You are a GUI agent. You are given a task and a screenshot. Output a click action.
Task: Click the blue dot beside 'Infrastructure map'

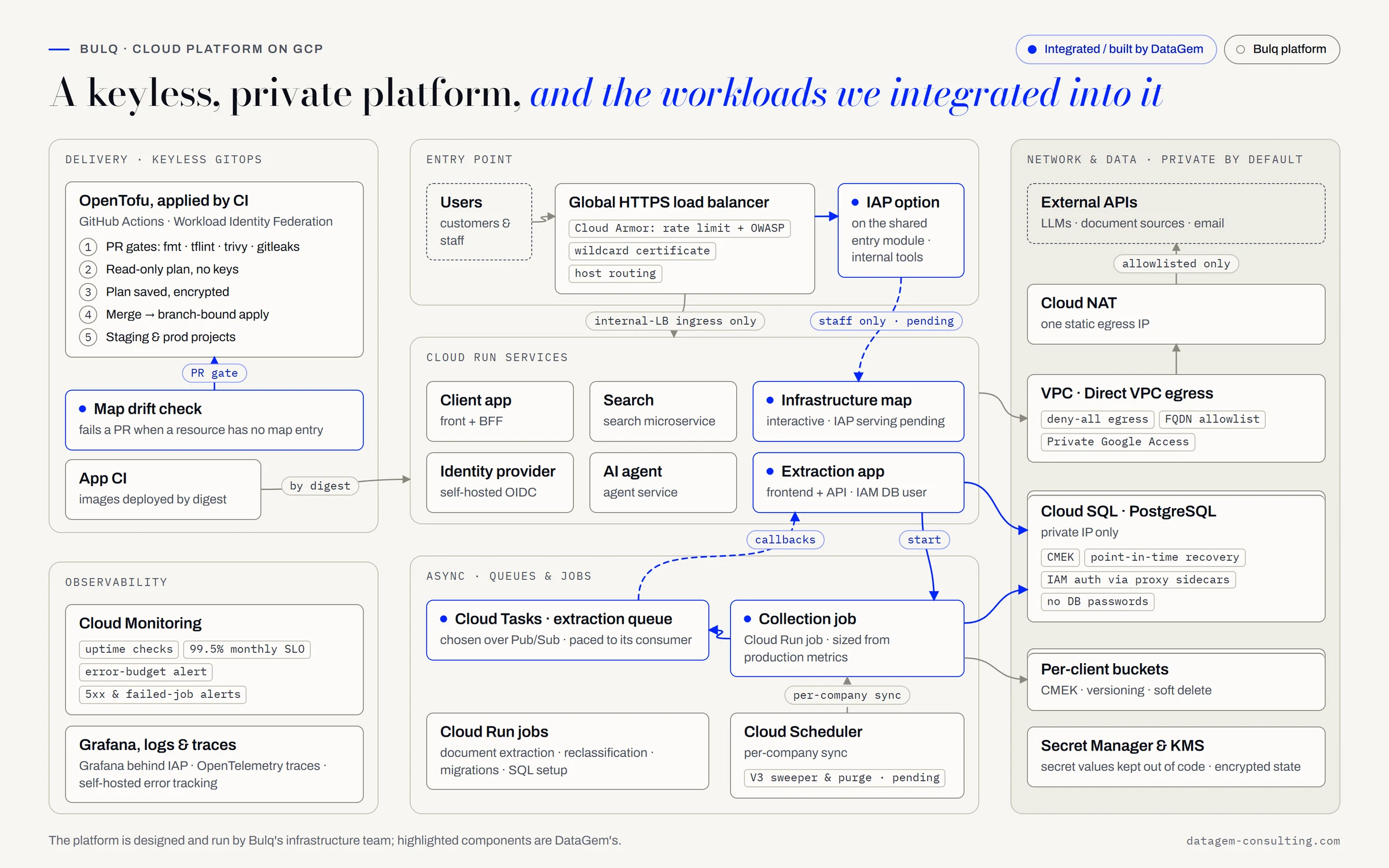pyautogui.click(x=770, y=400)
